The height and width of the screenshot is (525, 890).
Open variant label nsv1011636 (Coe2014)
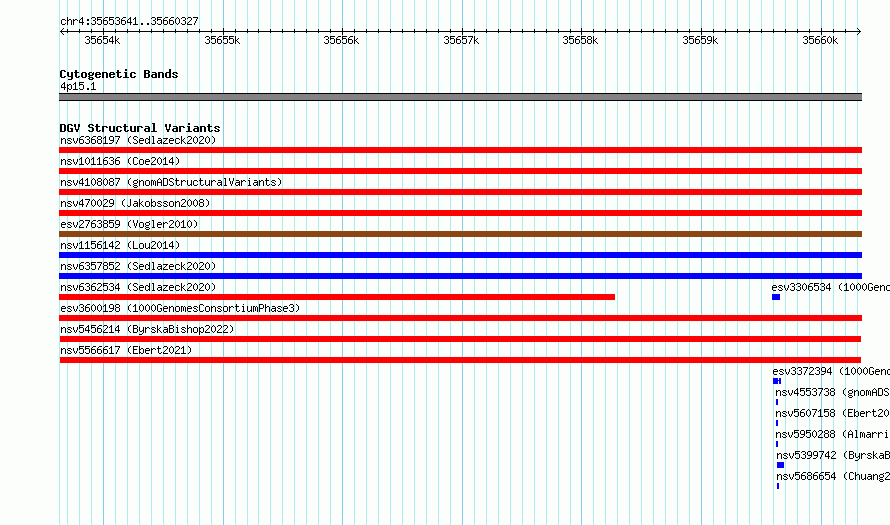pyautogui.click(x=120, y=161)
